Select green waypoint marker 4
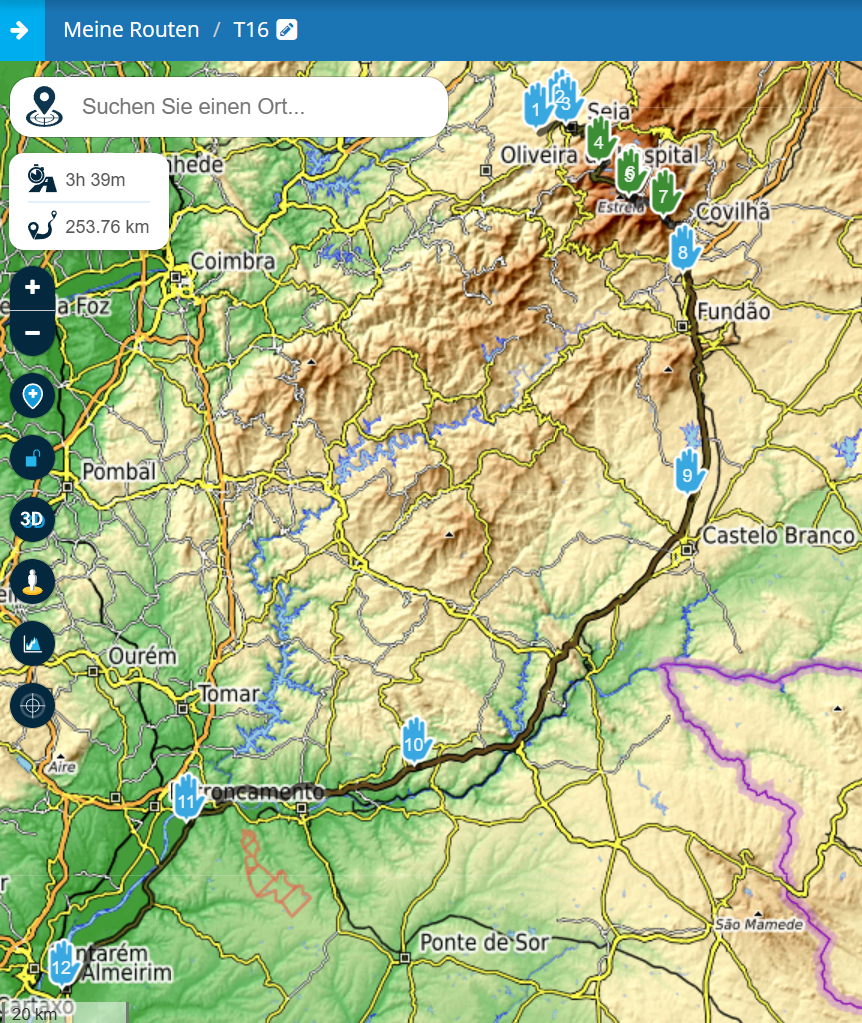This screenshot has height=1023, width=862. [600, 139]
